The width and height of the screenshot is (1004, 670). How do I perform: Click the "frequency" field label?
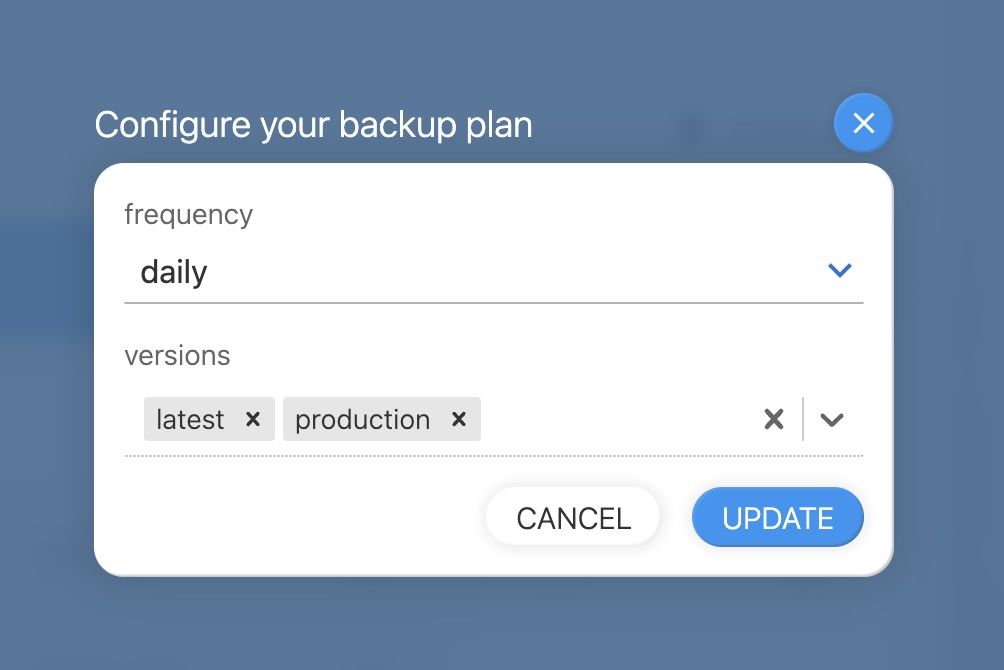pyautogui.click(x=188, y=214)
